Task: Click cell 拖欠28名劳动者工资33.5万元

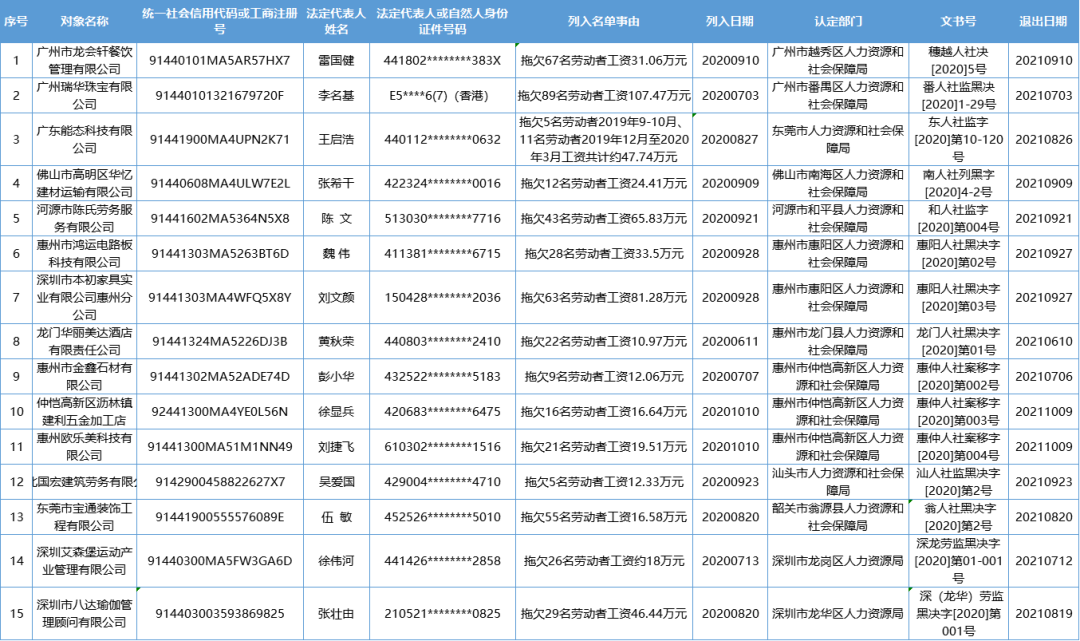Action: click(603, 253)
